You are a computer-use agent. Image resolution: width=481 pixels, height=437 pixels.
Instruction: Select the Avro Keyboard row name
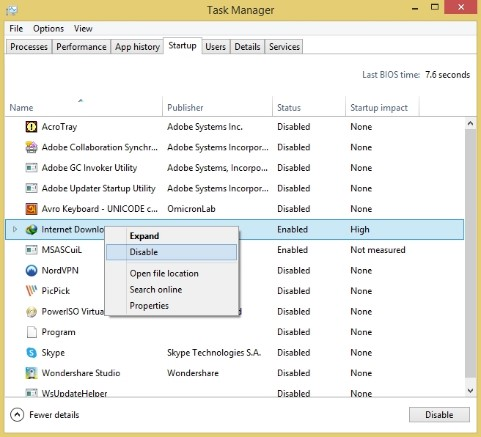tap(99, 209)
